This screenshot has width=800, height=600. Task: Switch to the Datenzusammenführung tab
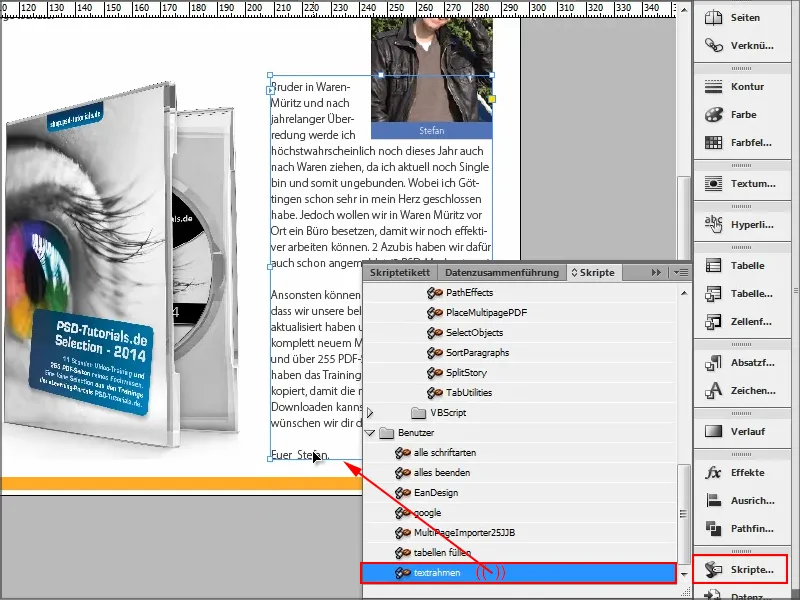pyautogui.click(x=502, y=272)
